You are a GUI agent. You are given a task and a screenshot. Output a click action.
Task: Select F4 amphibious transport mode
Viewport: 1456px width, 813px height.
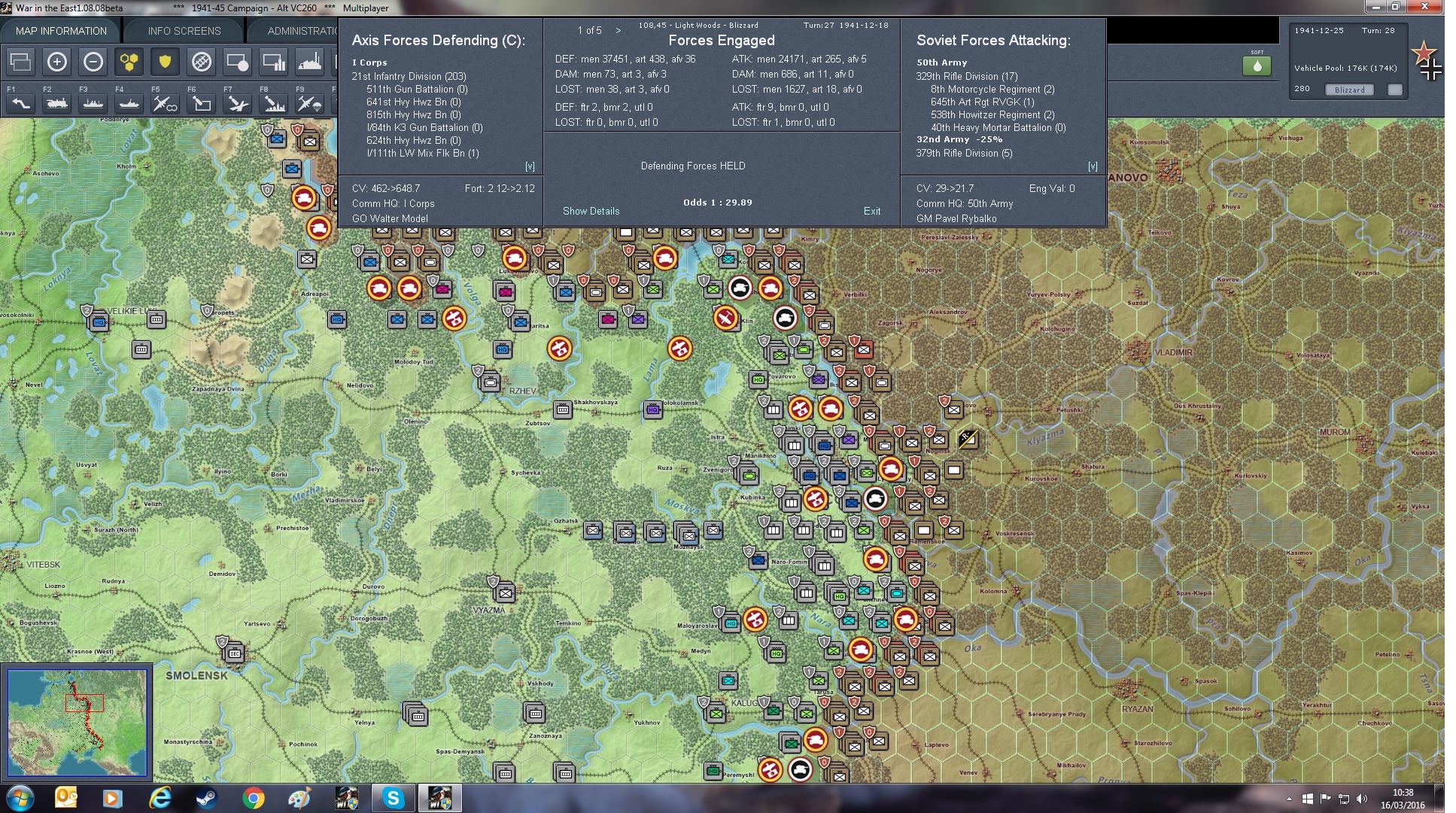click(129, 104)
